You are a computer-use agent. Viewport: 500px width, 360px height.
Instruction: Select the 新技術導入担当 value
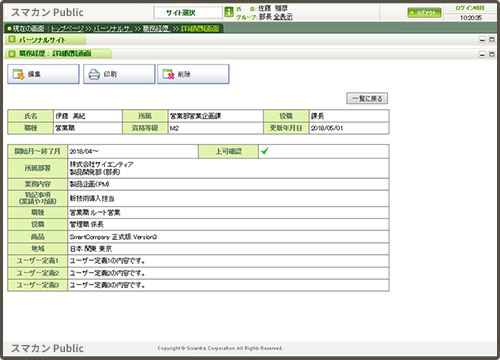pyautogui.click(x=228, y=199)
